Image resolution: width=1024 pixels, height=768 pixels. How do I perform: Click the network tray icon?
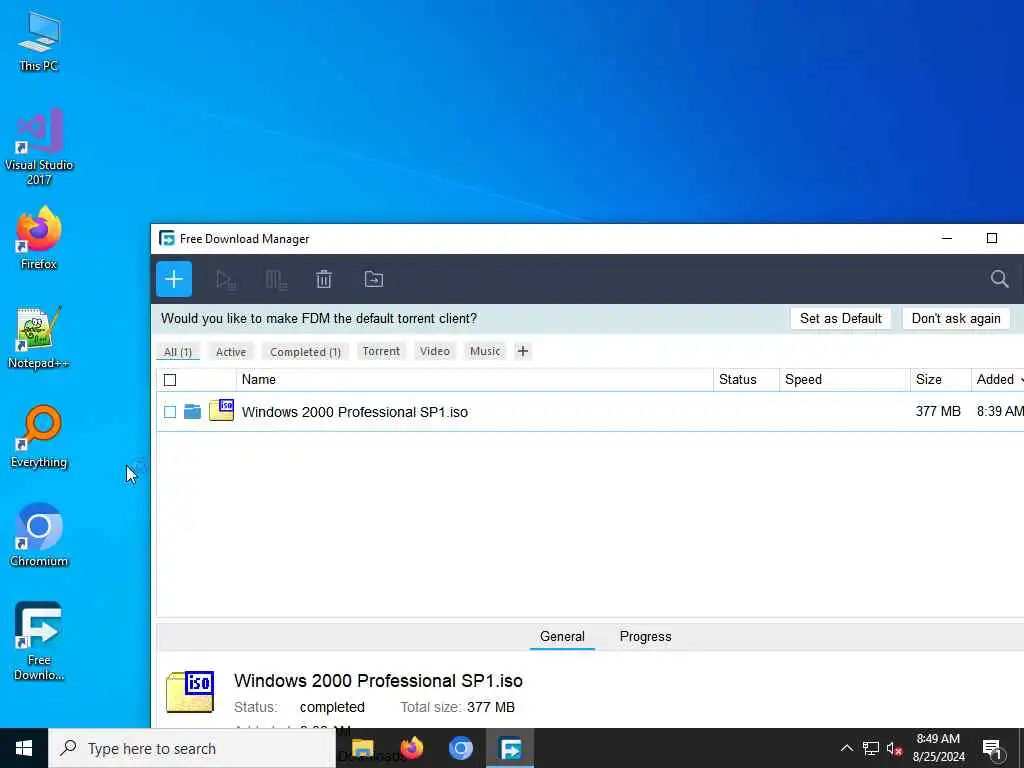[871, 748]
